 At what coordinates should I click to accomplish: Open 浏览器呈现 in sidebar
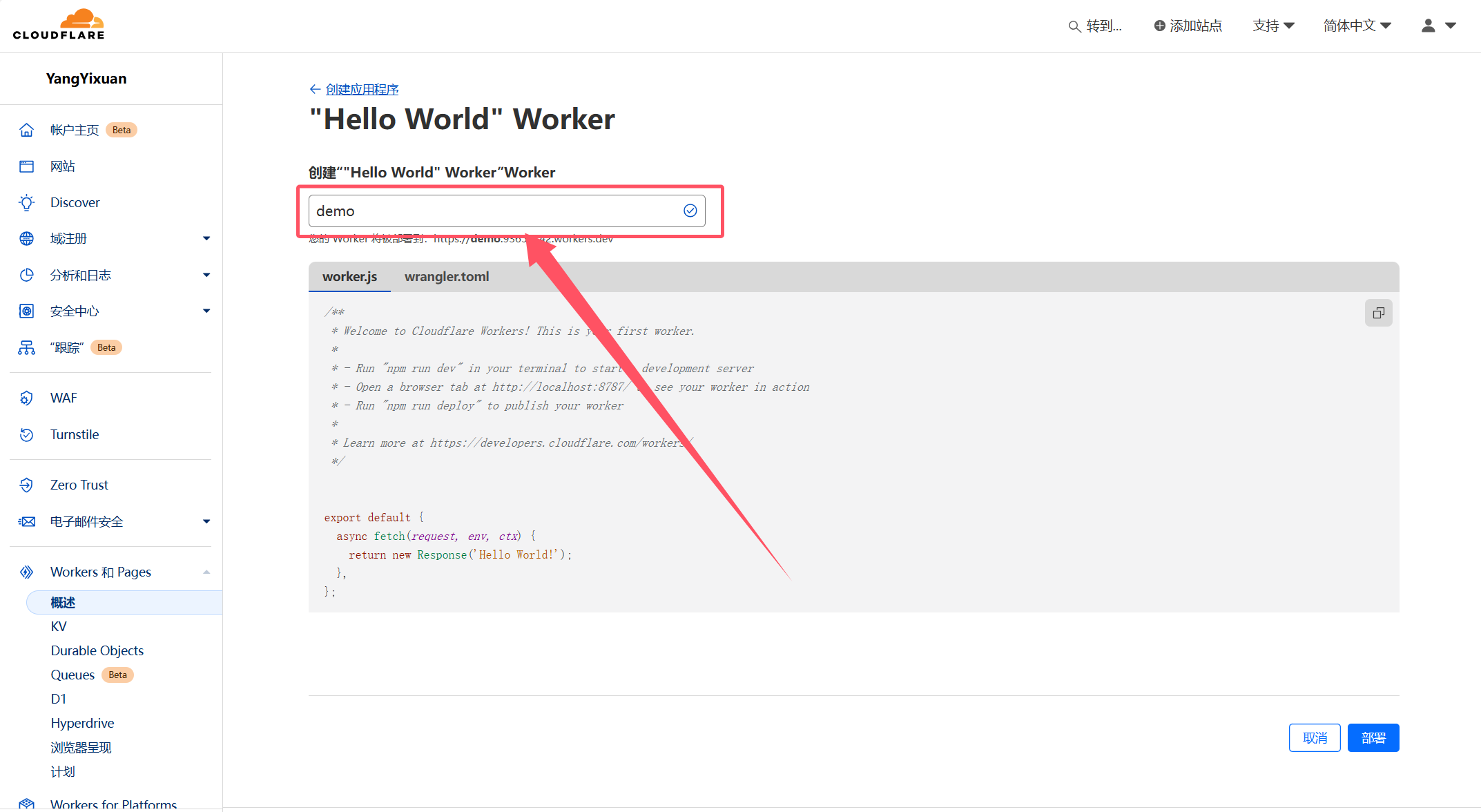tap(81, 747)
